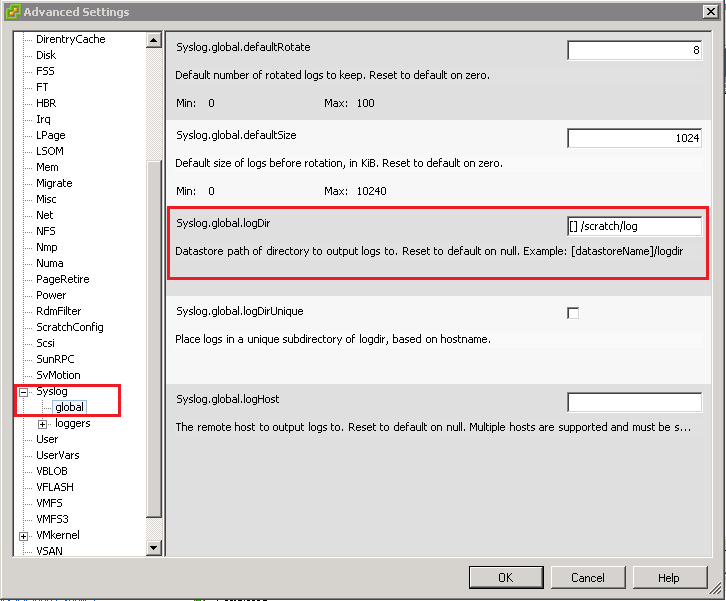Select the VMFS tree item
The width and height of the screenshot is (726, 601).
(x=49, y=503)
